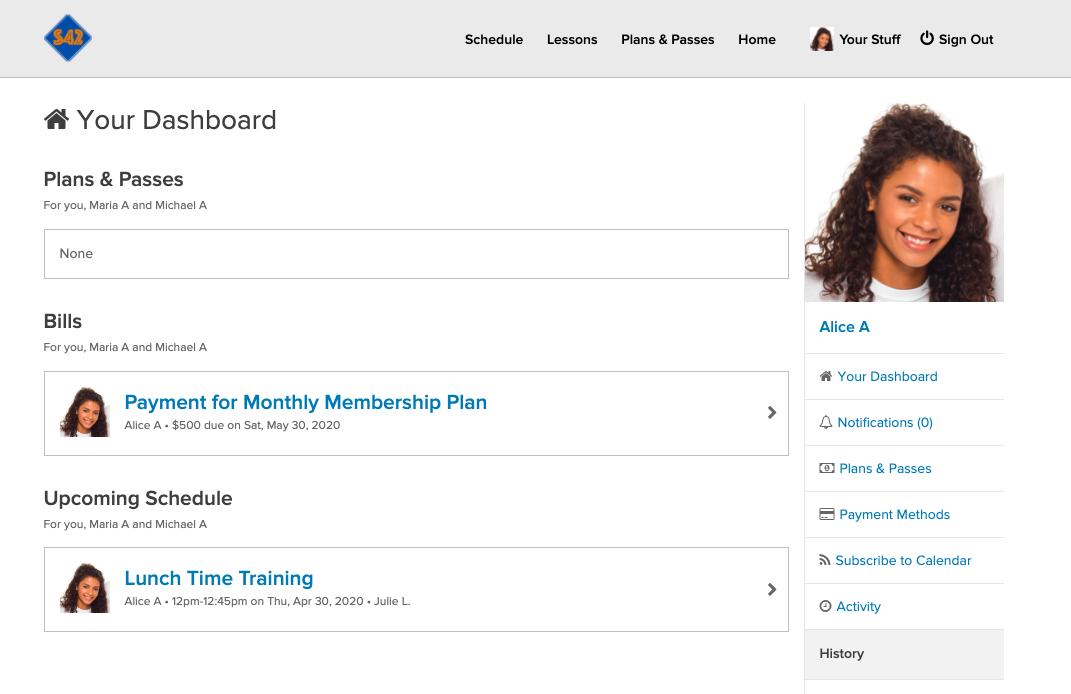
Task: Click the S42 diamond logo
Action: point(68,39)
